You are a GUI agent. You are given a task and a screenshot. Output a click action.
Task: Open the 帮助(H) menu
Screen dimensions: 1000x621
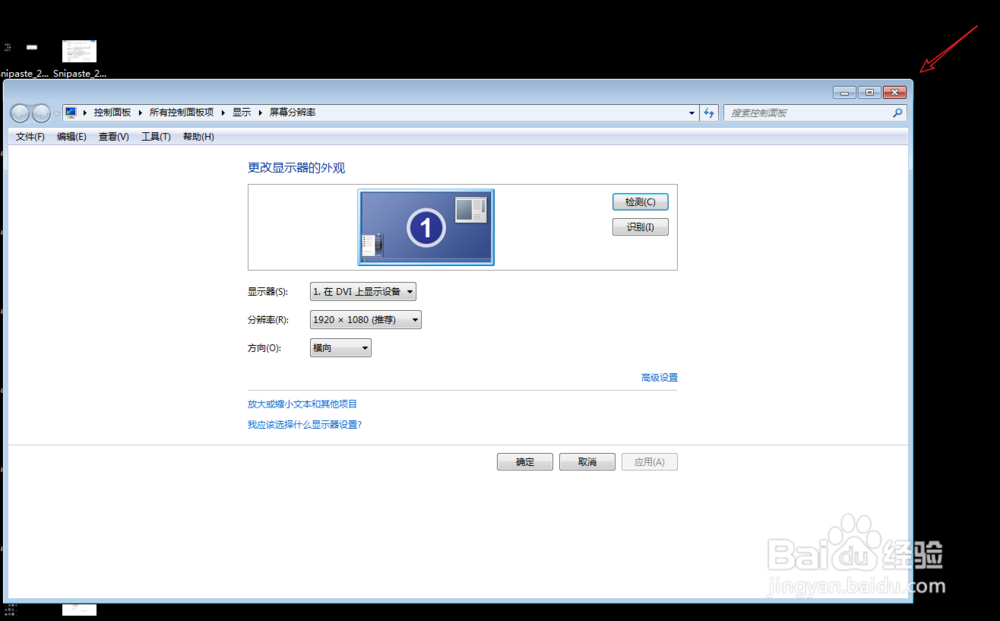point(198,136)
